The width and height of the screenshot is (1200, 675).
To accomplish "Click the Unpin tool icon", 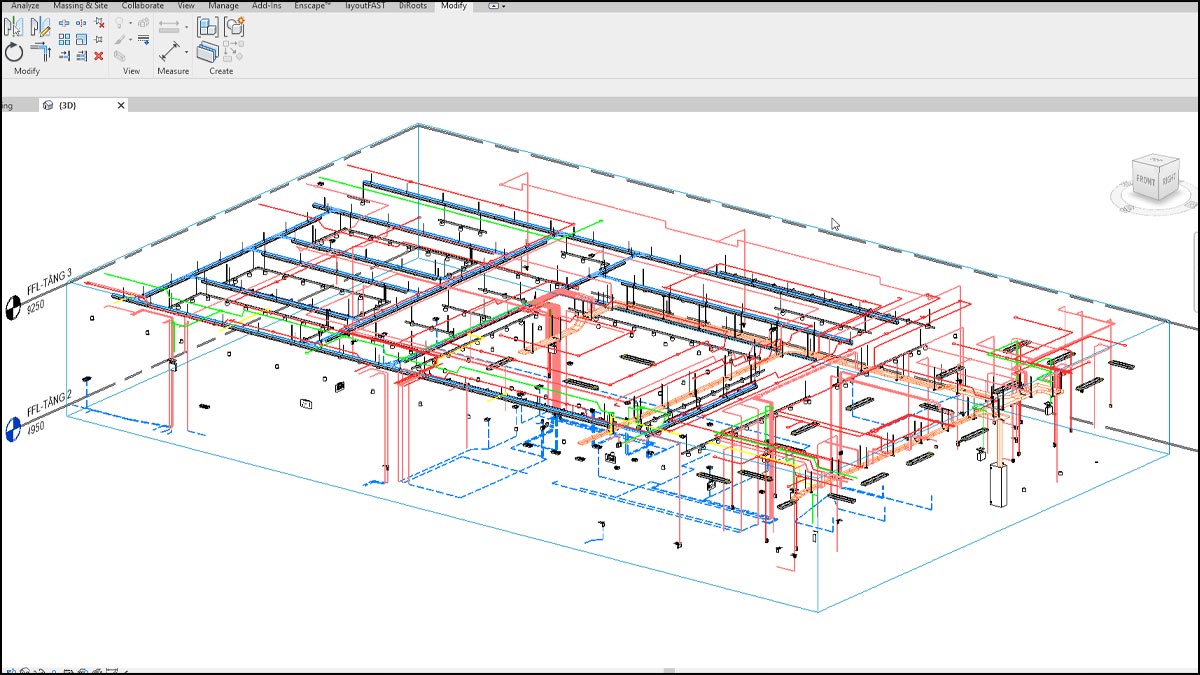I will [99, 22].
